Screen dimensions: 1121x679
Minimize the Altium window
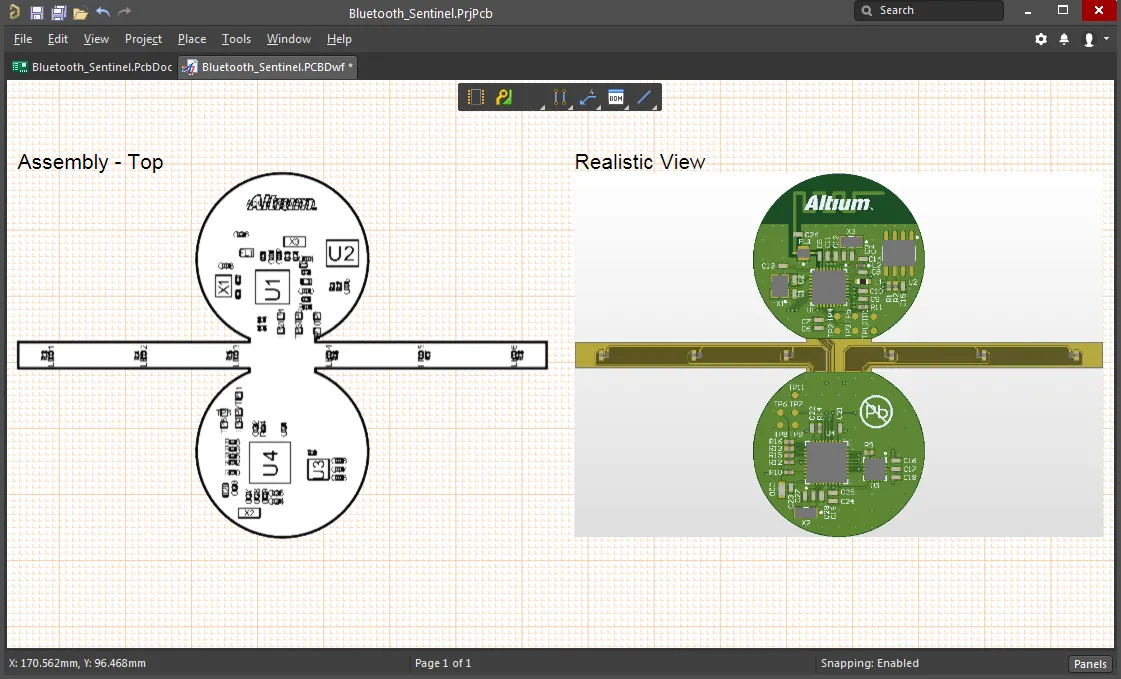pyautogui.click(x=1027, y=11)
